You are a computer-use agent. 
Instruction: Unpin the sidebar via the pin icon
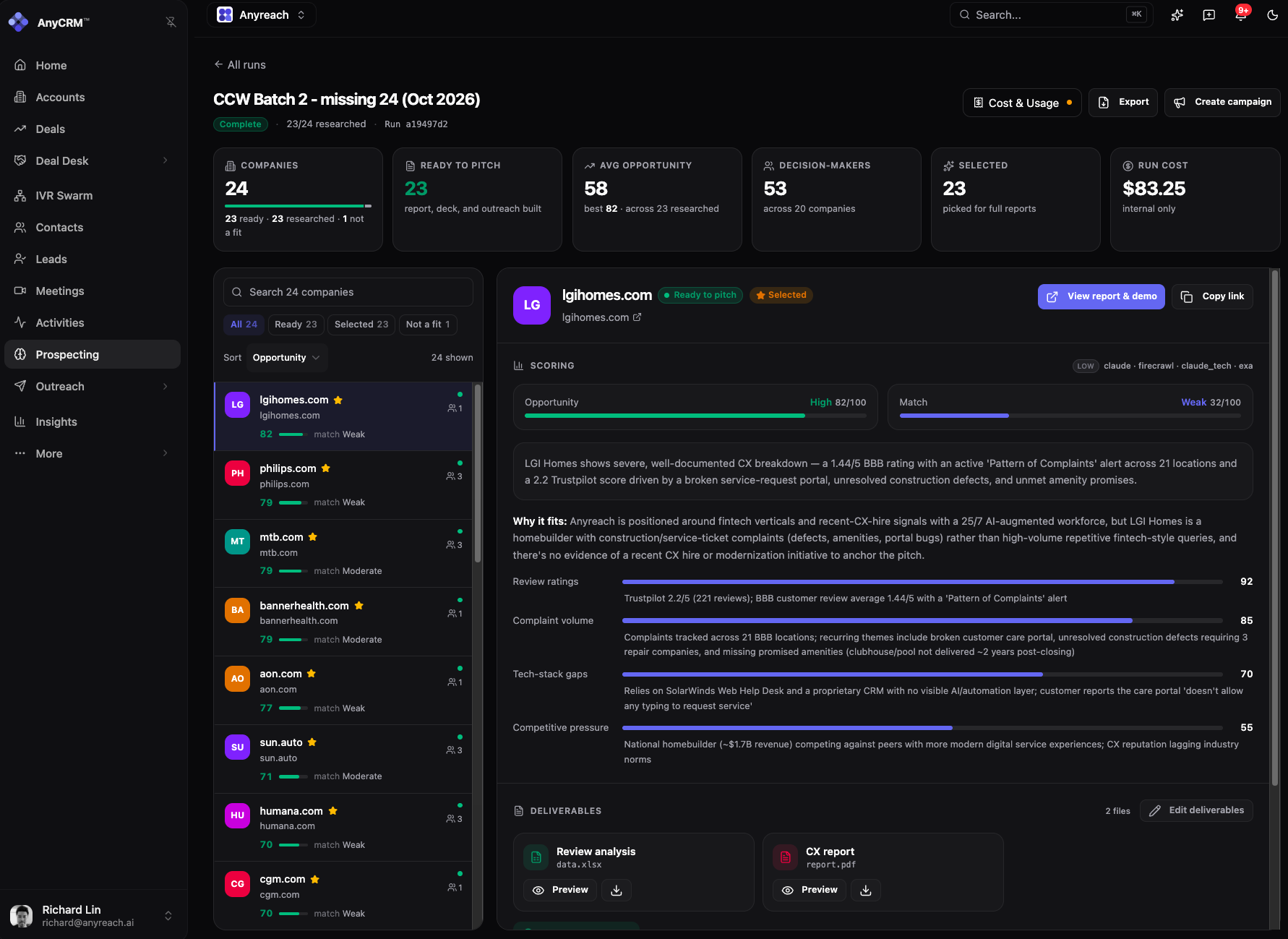[x=171, y=22]
